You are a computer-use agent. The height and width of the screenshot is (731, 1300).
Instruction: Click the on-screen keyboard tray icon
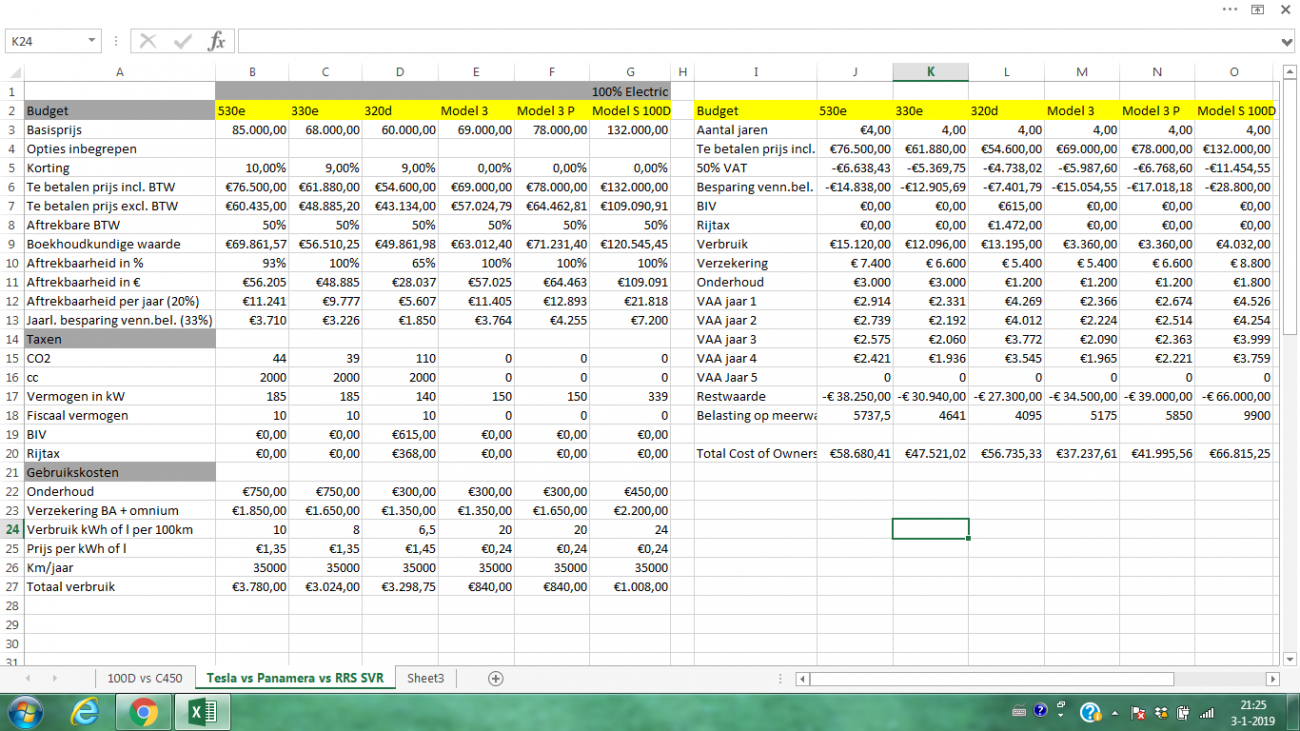pyautogui.click(x=1019, y=712)
